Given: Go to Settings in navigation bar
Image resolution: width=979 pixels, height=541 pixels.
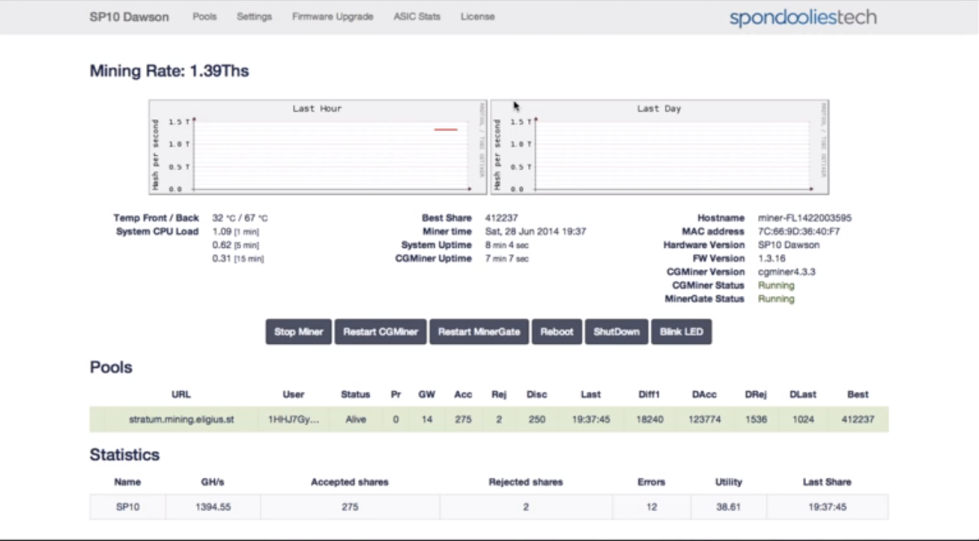Looking at the screenshot, I should coord(254,17).
